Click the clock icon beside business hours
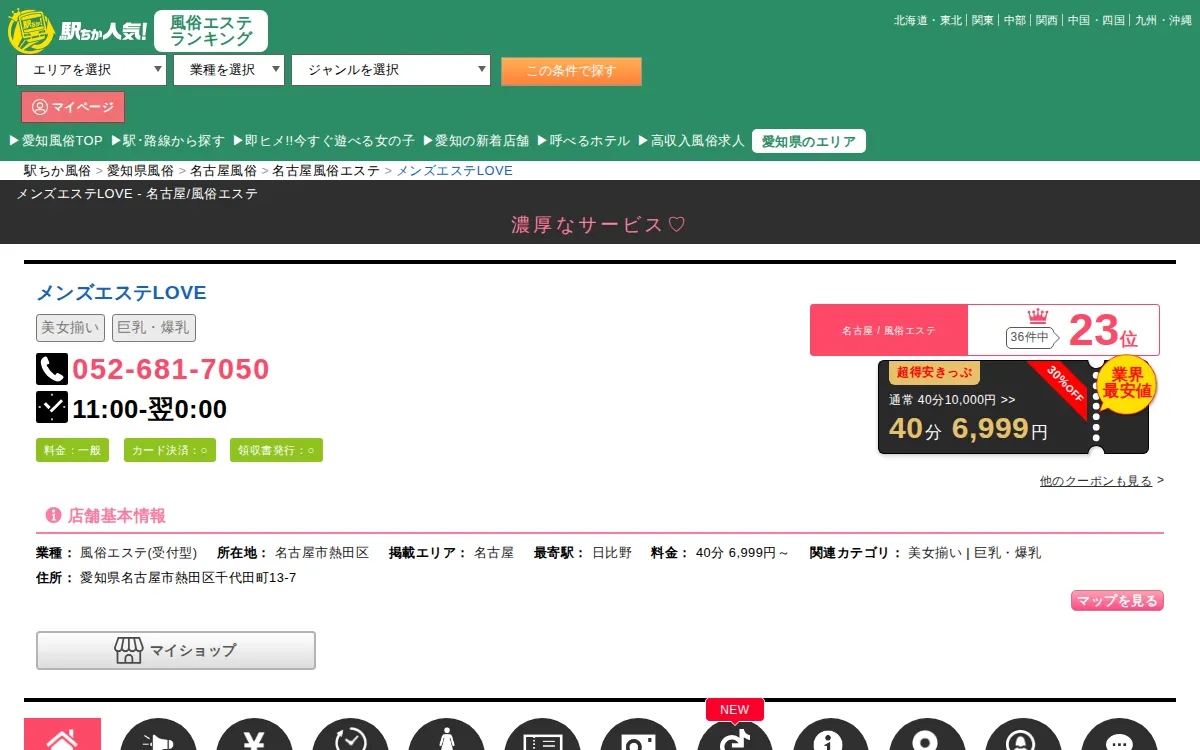Viewport: 1200px width, 750px height. (x=52, y=408)
